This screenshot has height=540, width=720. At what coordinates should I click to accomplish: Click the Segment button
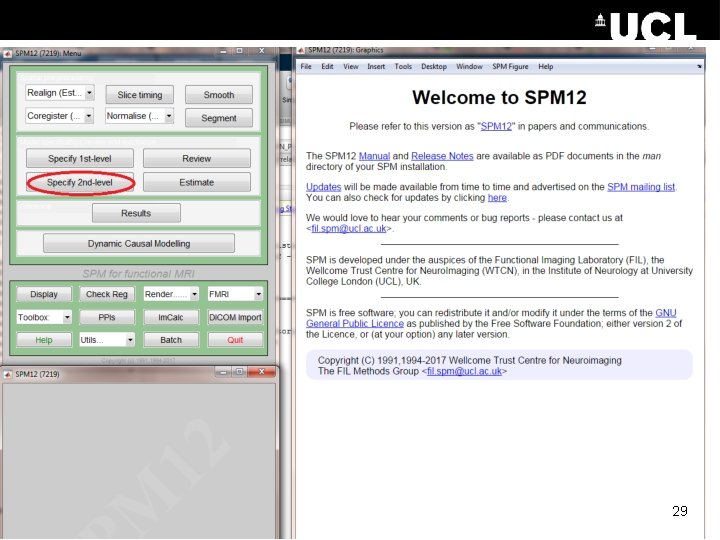coord(219,118)
